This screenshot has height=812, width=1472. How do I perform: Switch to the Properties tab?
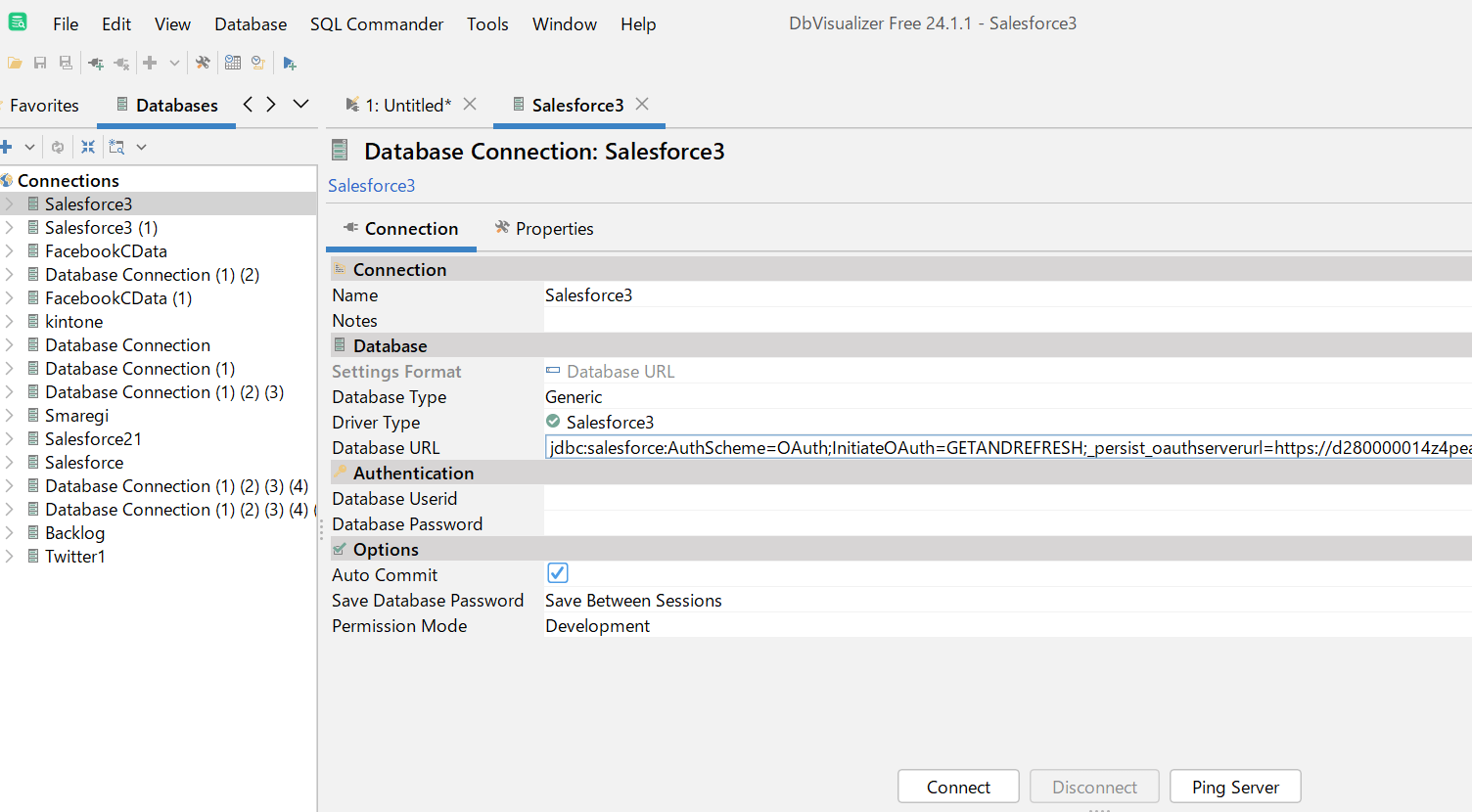(x=544, y=229)
